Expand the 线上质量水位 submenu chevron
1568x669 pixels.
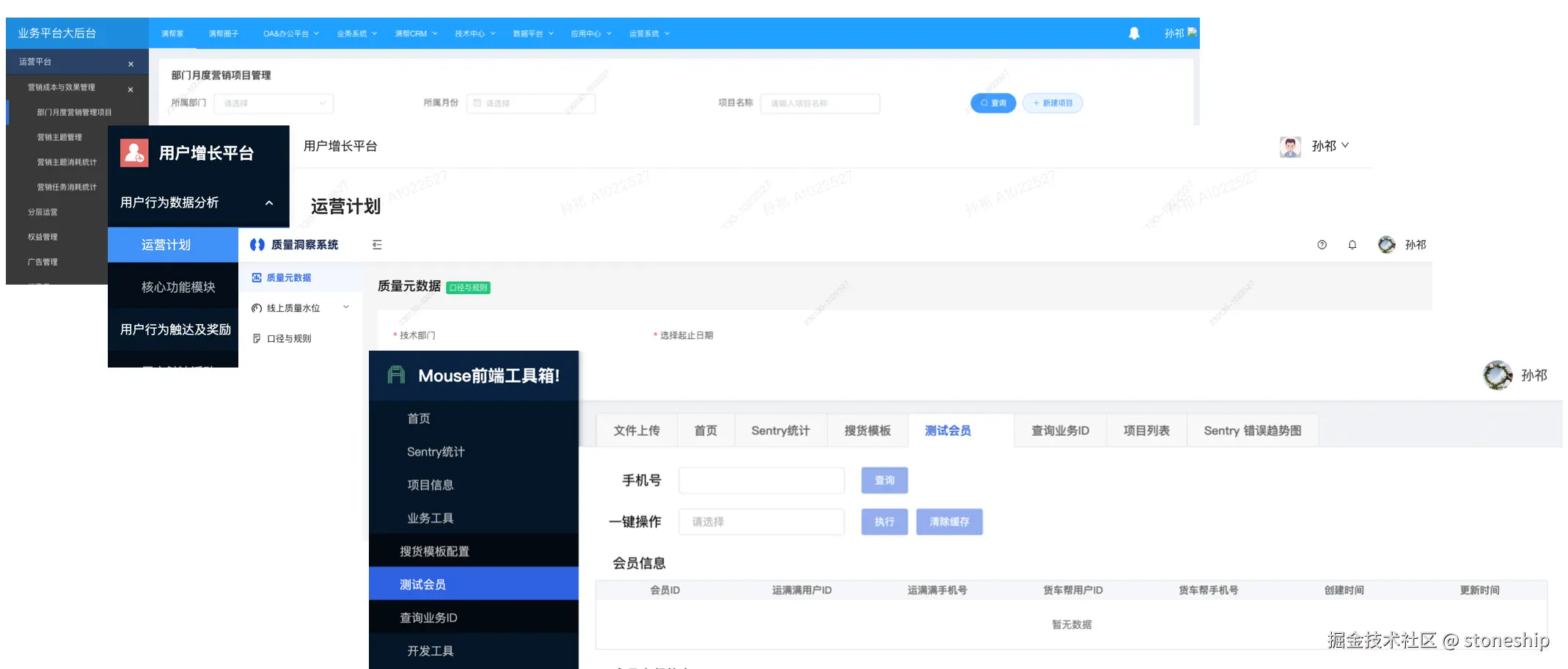pos(346,307)
